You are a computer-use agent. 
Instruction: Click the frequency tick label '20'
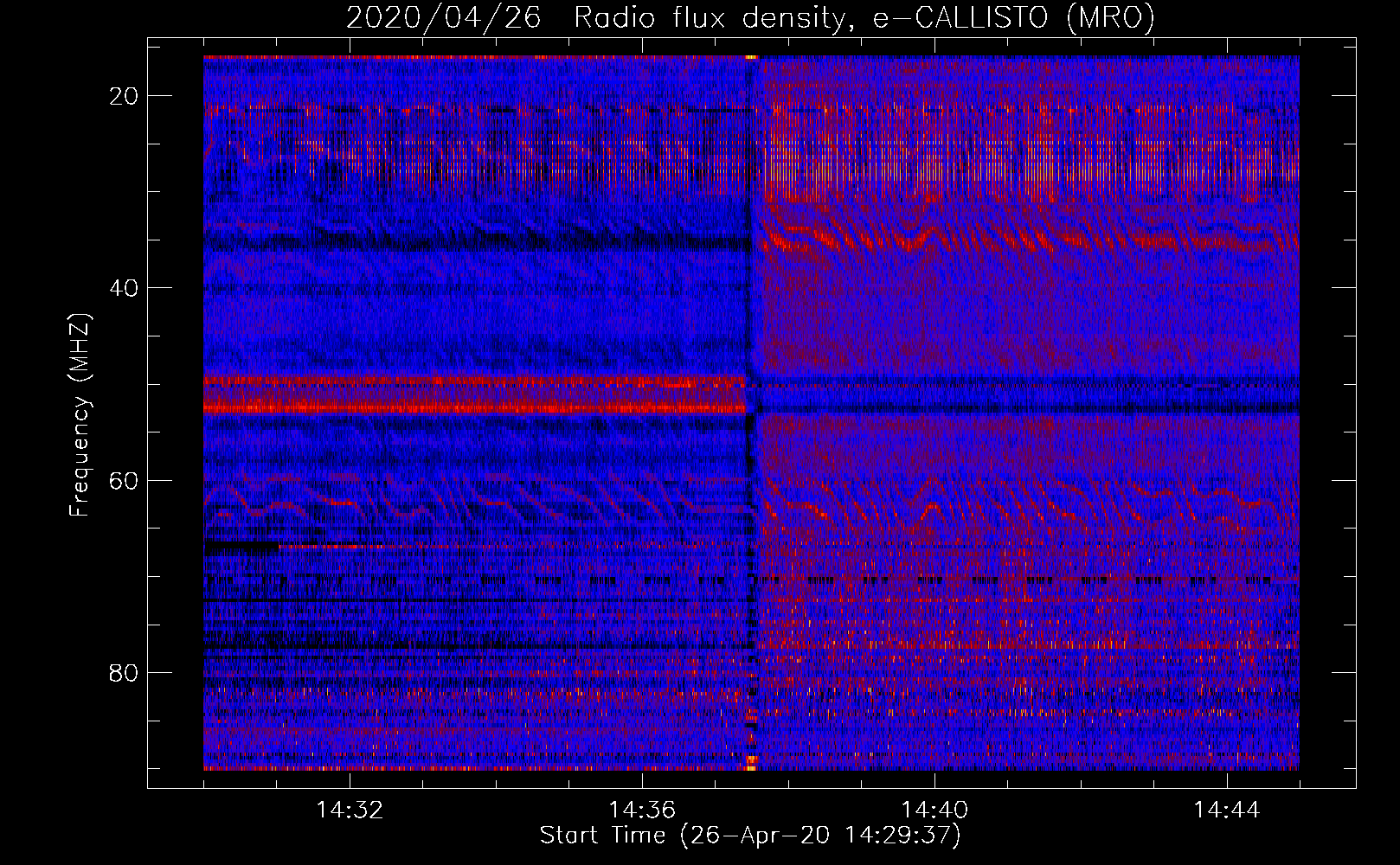pyautogui.click(x=124, y=96)
